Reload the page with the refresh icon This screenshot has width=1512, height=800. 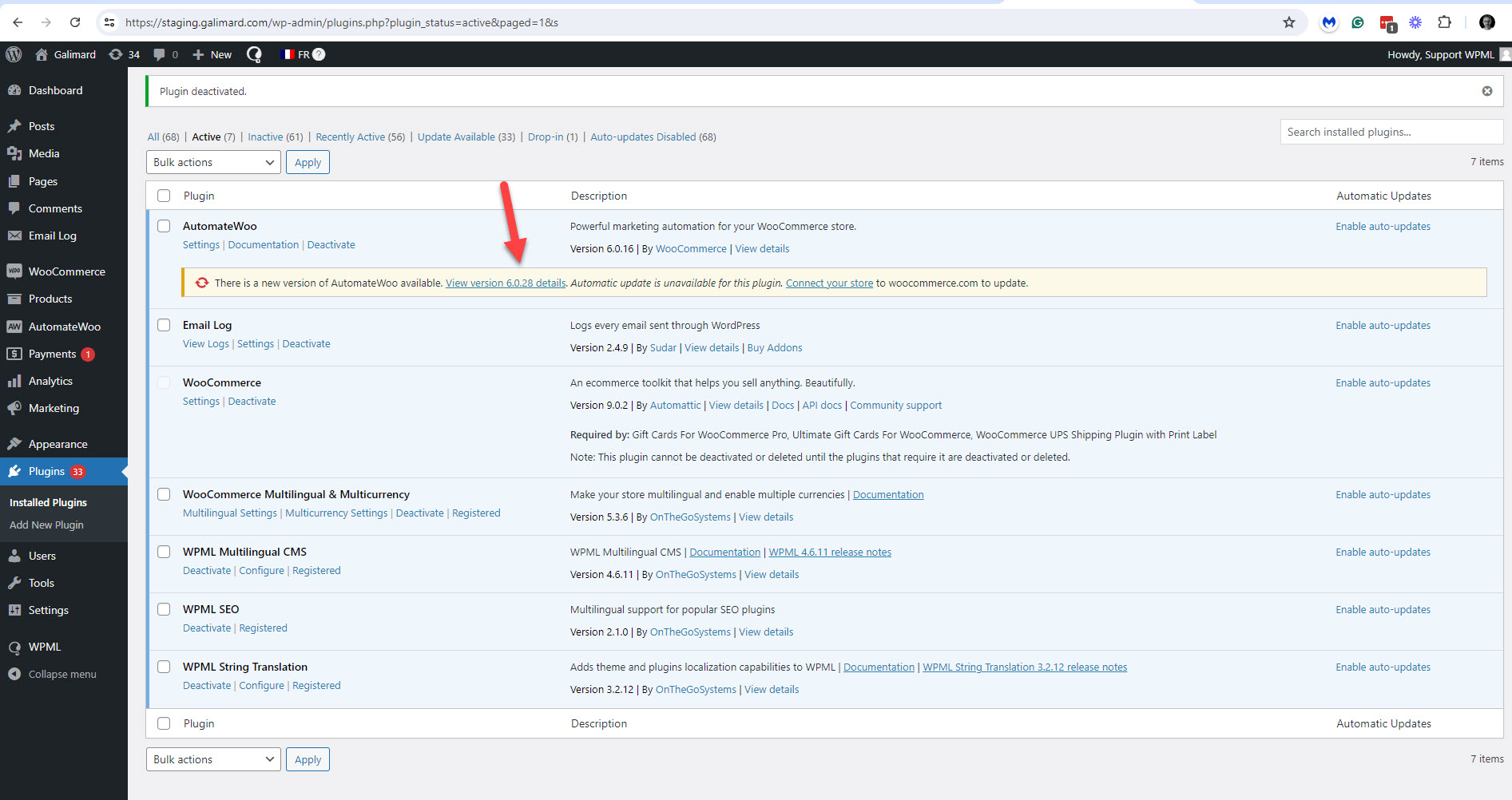pos(75,22)
